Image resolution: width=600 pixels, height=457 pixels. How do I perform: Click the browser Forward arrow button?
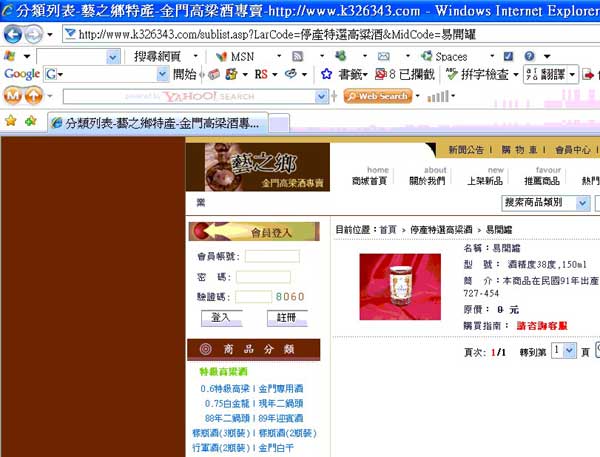(x=34, y=34)
